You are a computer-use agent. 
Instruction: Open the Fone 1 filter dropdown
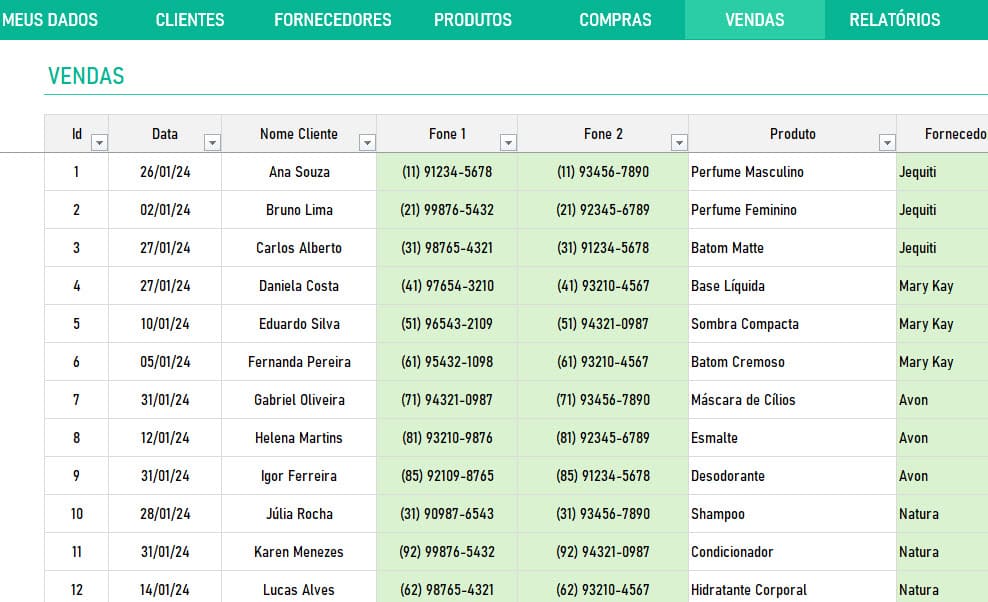(x=508, y=142)
